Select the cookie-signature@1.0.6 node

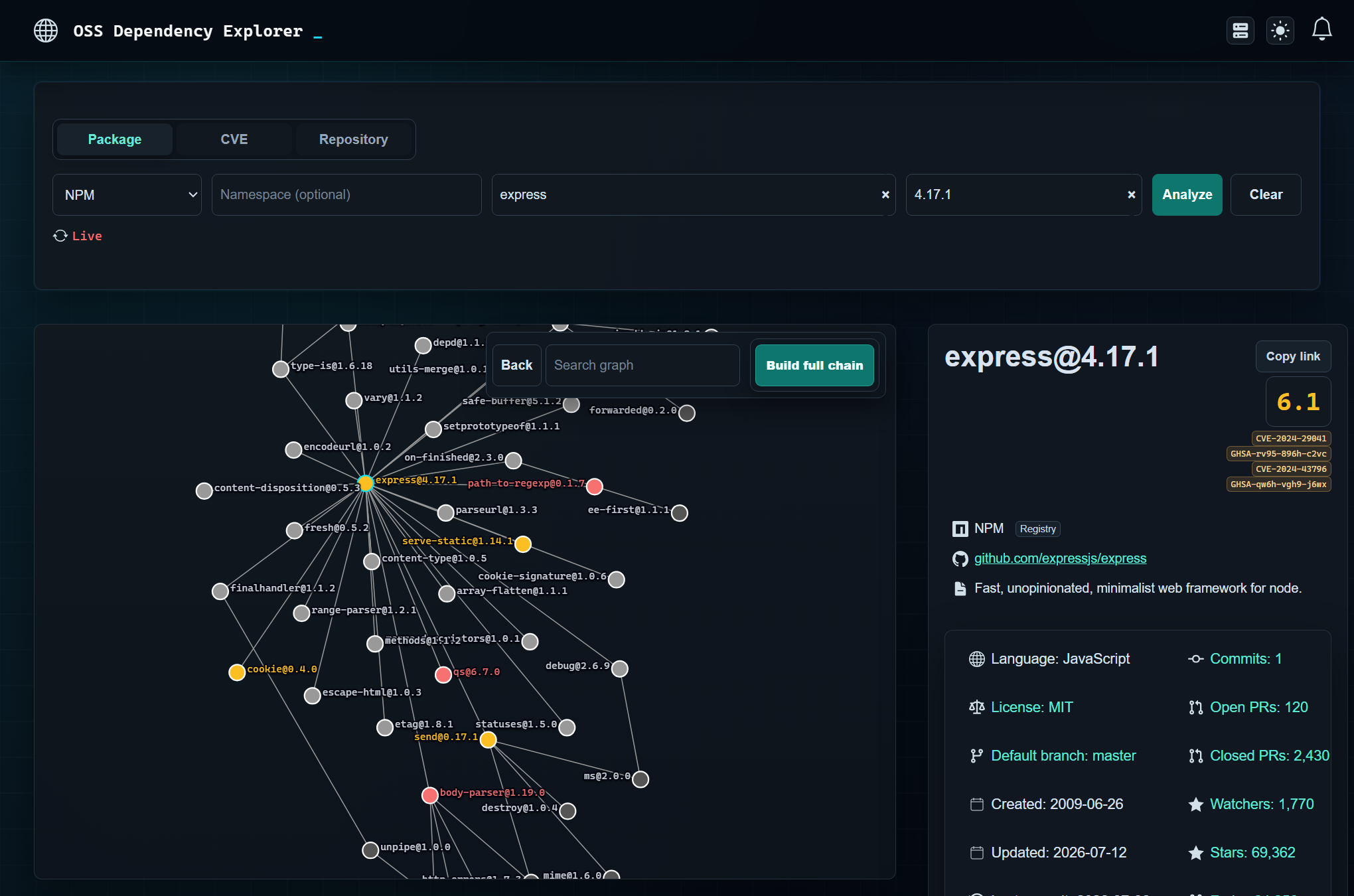pyautogui.click(x=617, y=579)
